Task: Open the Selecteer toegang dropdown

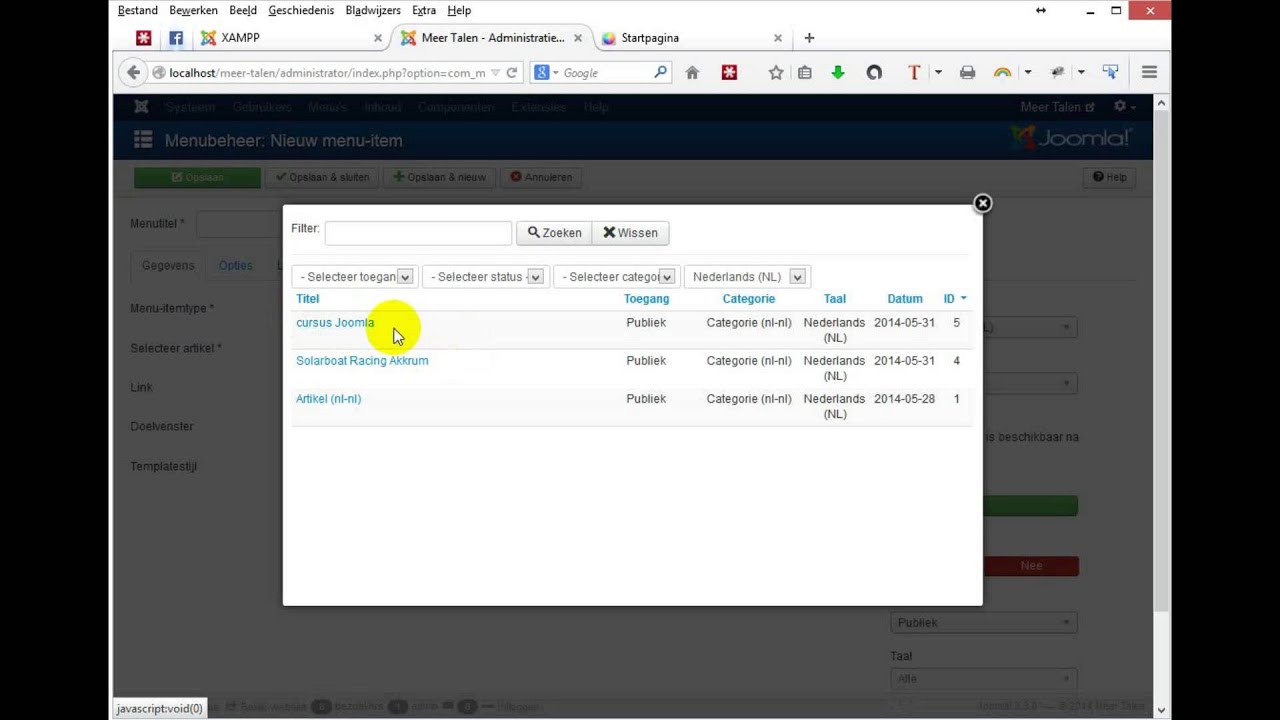Action: 354,277
